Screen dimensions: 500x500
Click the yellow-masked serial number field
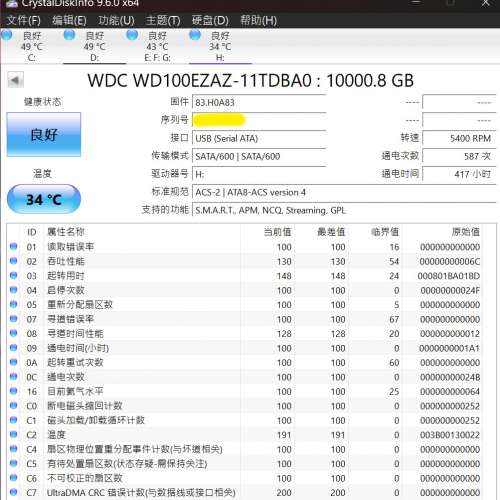pyautogui.click(x=259, y=120)
